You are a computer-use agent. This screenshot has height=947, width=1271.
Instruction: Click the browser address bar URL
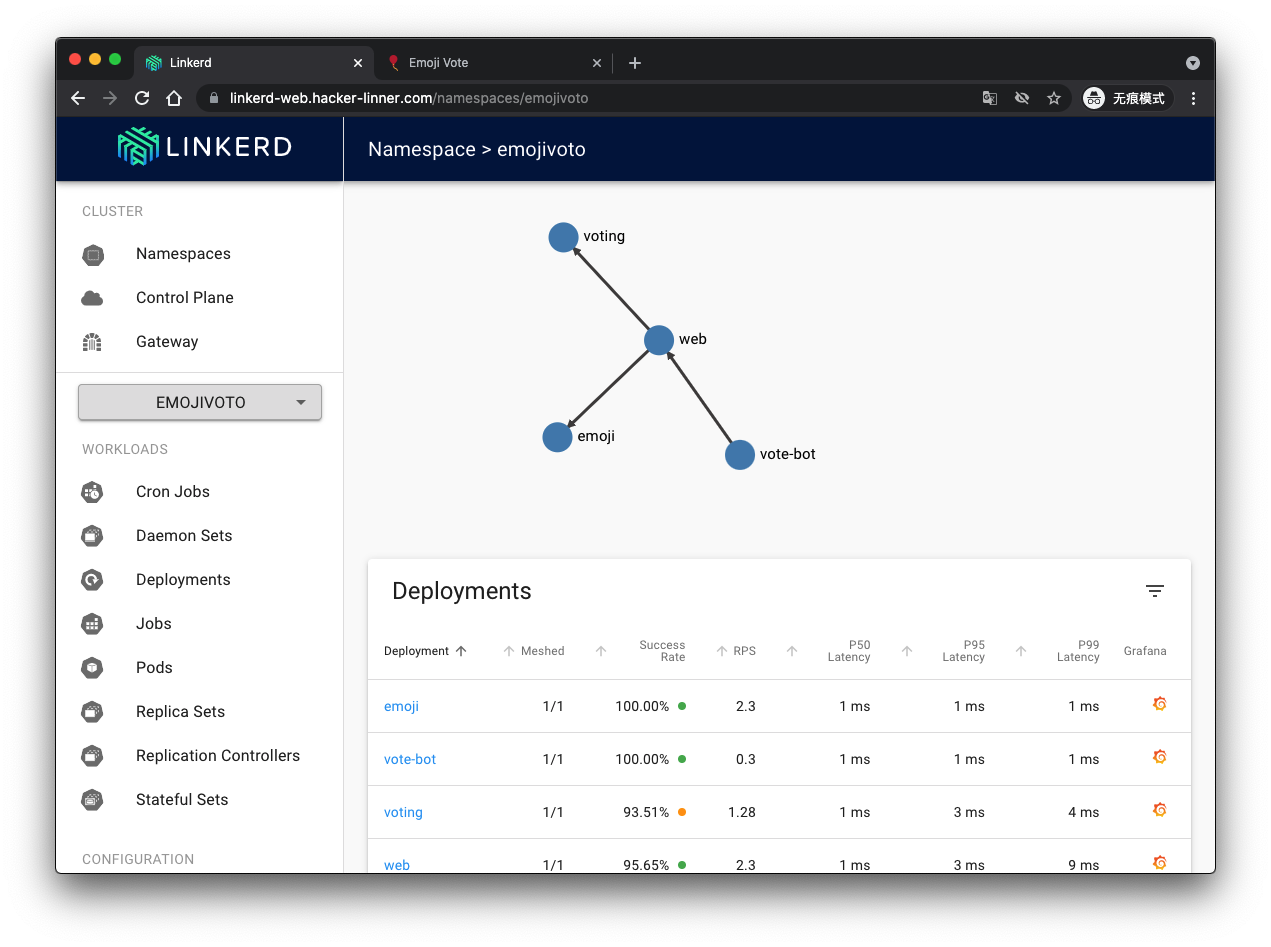pos(409,98)
